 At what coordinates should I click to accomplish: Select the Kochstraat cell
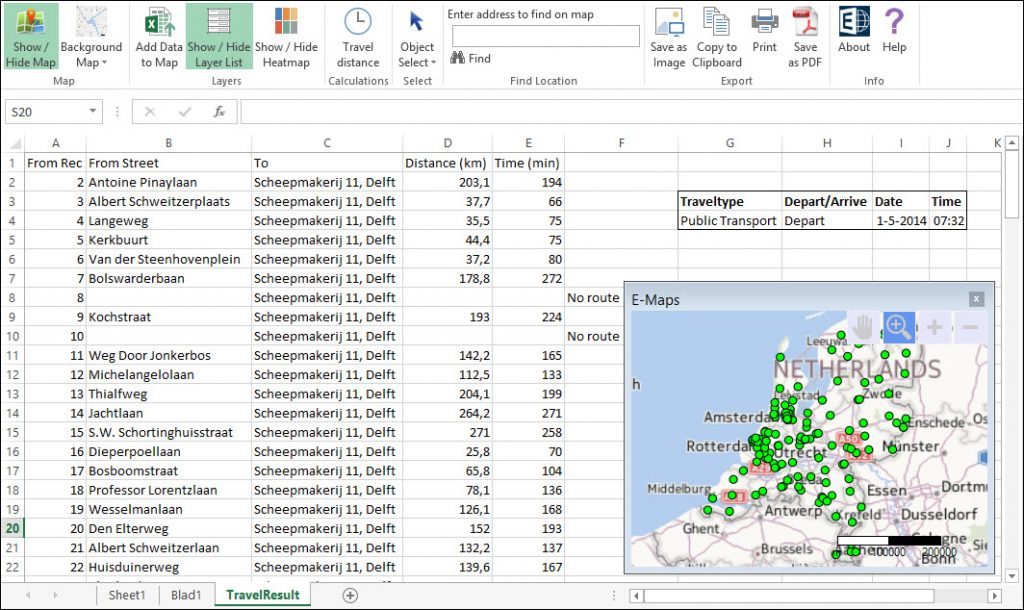click(168, 317)
